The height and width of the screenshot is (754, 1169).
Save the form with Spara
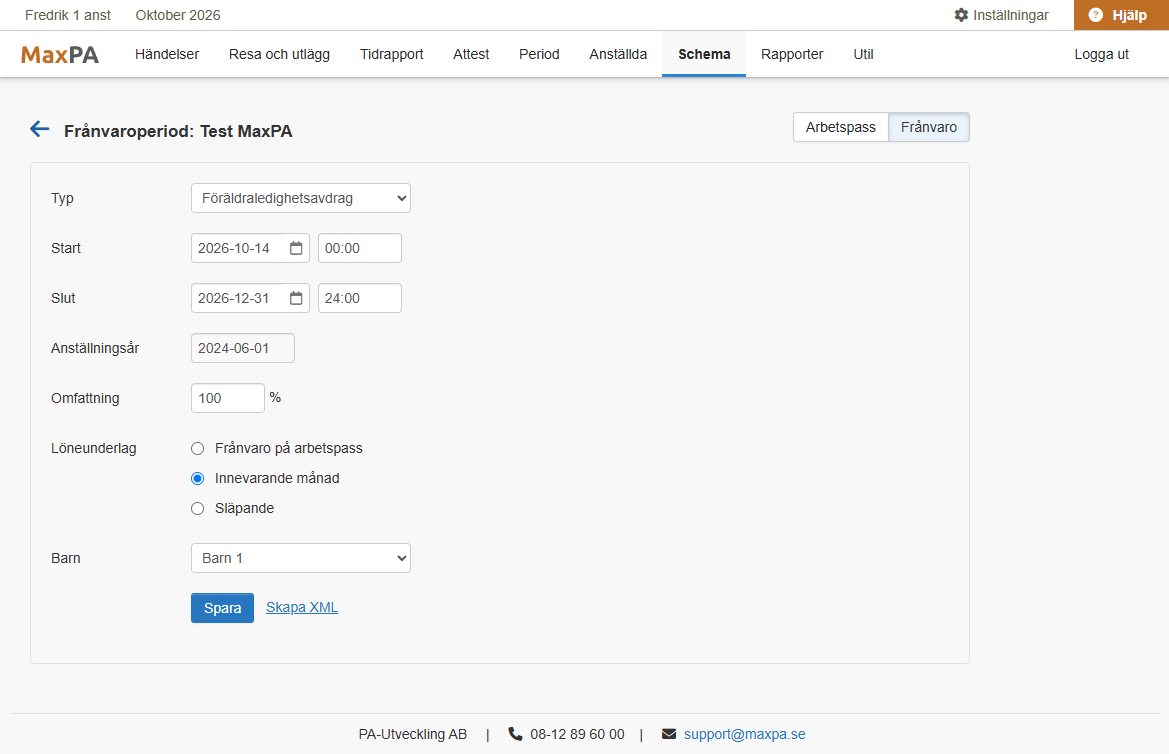(222, 608)
